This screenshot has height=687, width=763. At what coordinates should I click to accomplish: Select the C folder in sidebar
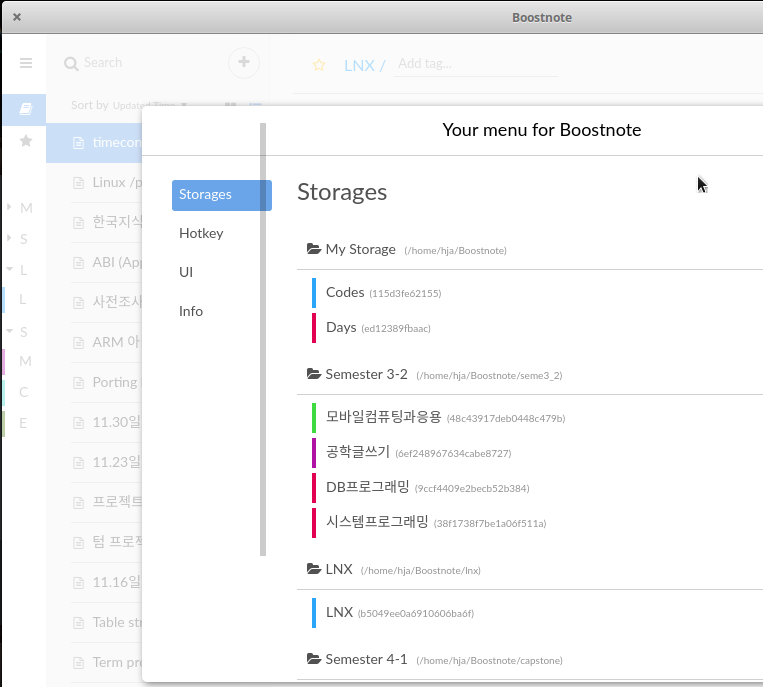(x=23, y=392)
